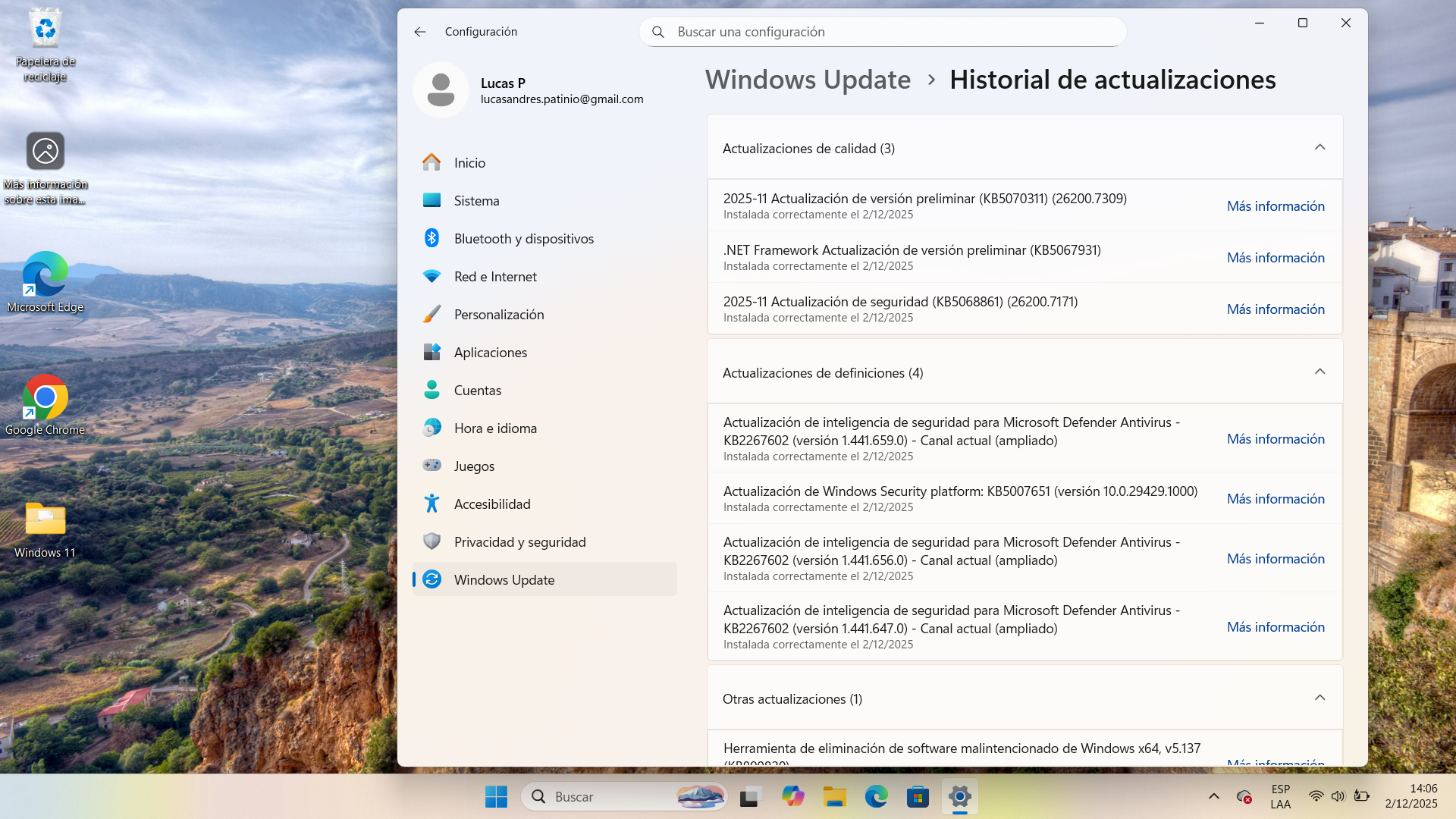Click the Buscar una configuración field

883,32
